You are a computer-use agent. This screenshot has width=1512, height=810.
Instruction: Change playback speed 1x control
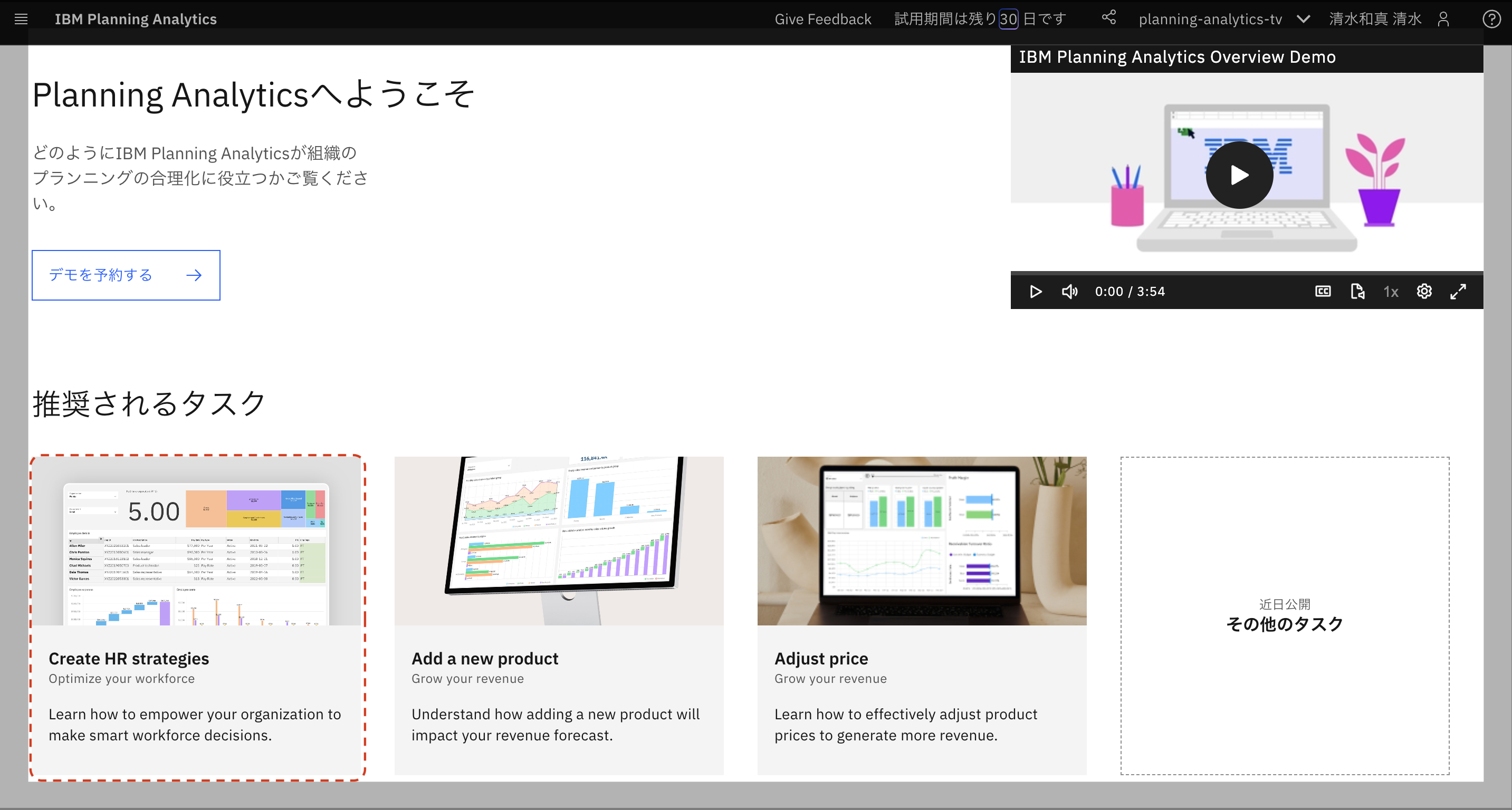click(1391, 292)
